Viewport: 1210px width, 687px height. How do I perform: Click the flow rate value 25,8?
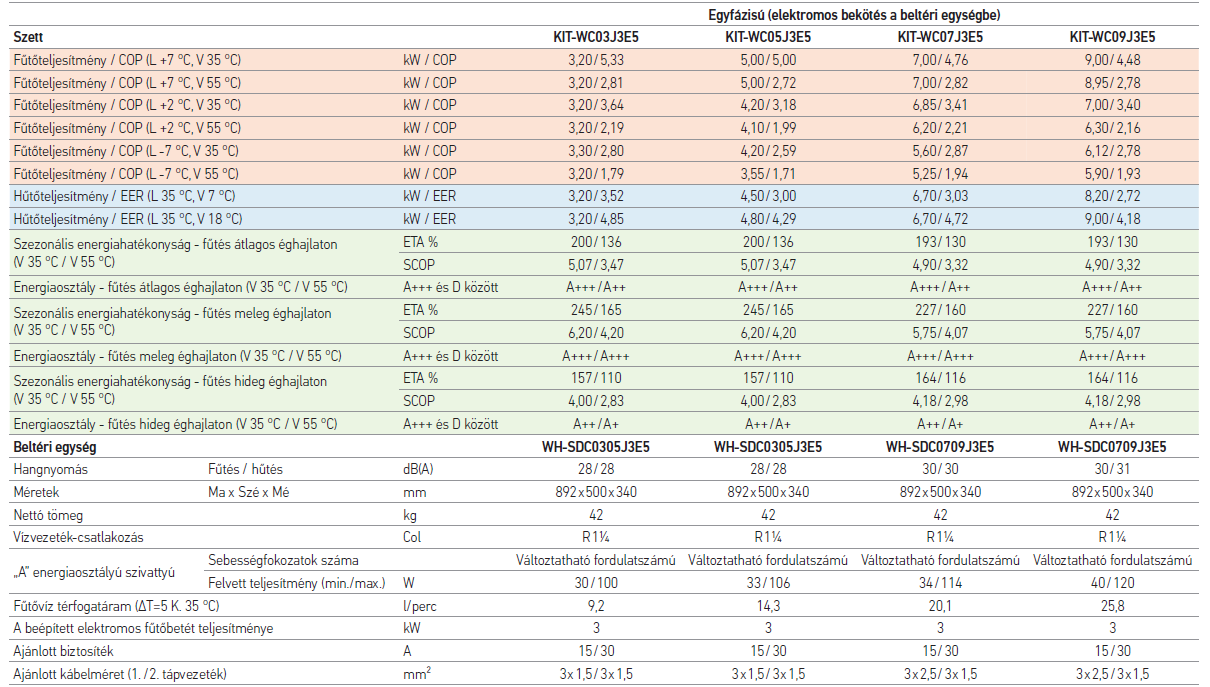coord(1112,606)
